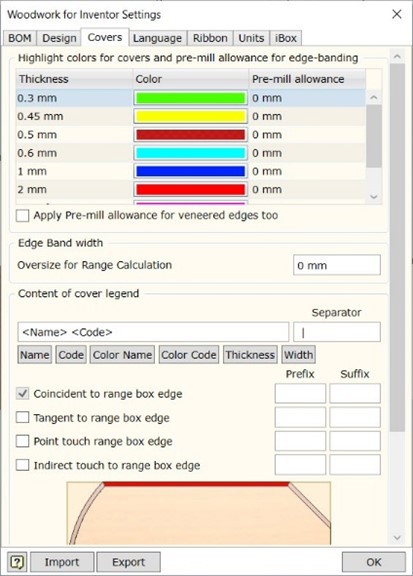This screenshot has width=413, height=576.
Task: Open the iBox tab
Action: [x=286, y=38]
